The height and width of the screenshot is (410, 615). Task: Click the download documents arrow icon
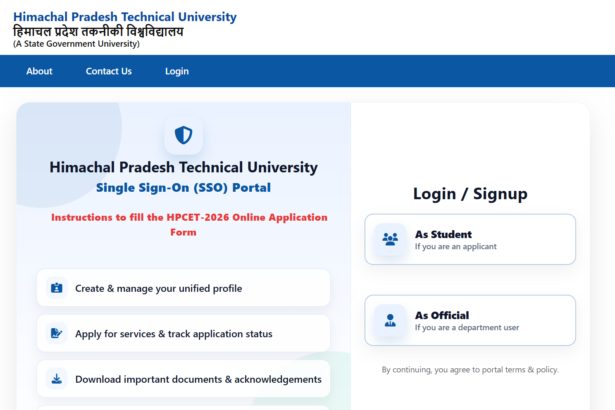click(x=56, y=379)
